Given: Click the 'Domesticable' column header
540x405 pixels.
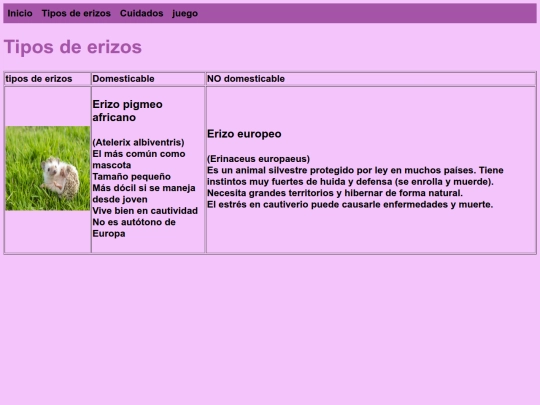Looking at the screenshot, I should pyautogui.click(x=123, y=79).
